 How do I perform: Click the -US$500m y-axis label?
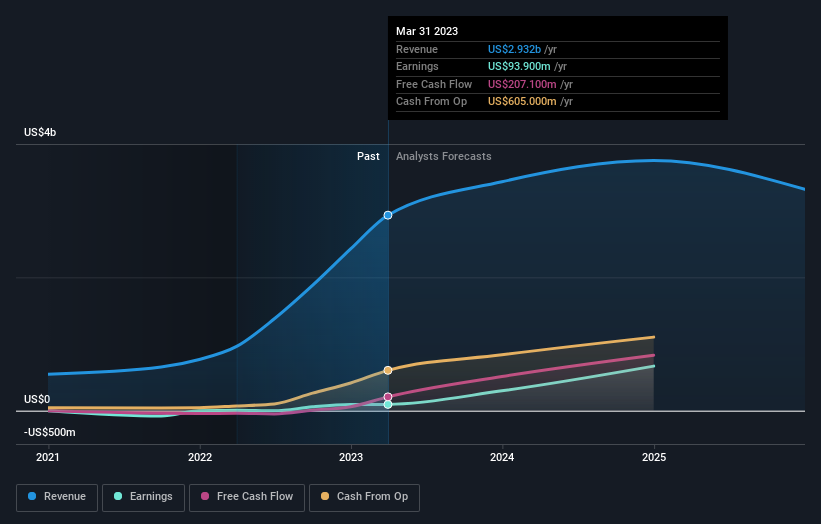click(x=50, y=432)
